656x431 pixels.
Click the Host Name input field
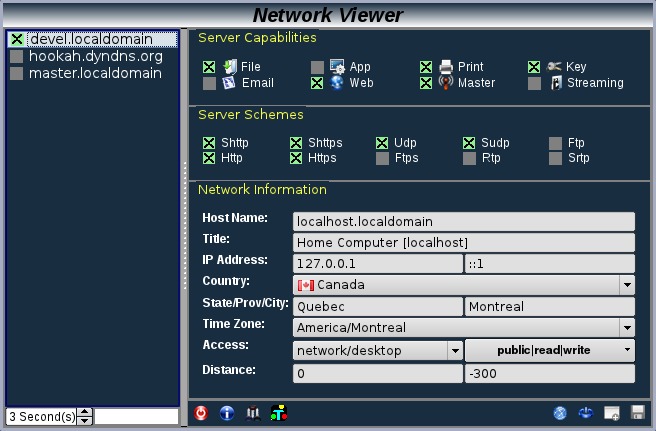pos(464,221)
